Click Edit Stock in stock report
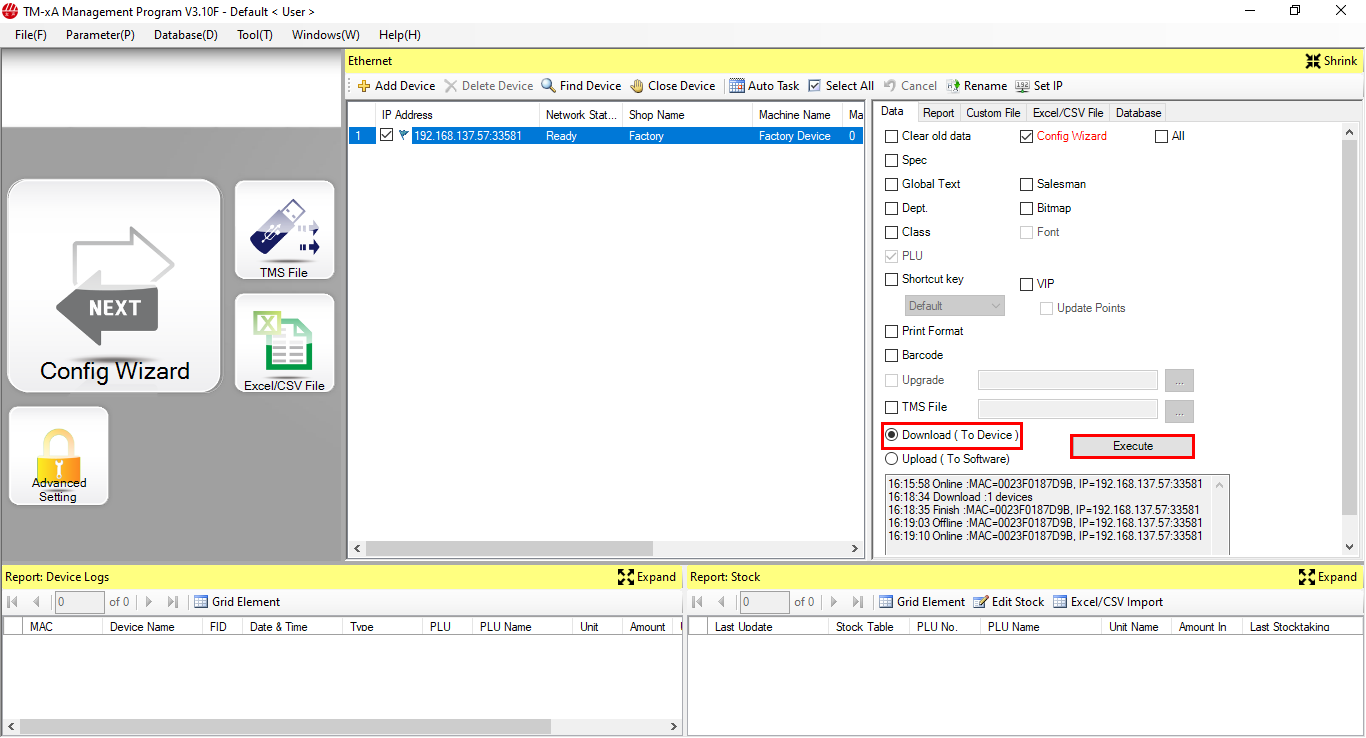This screenshot has height=738, width=1366. tap(1008, 602)
